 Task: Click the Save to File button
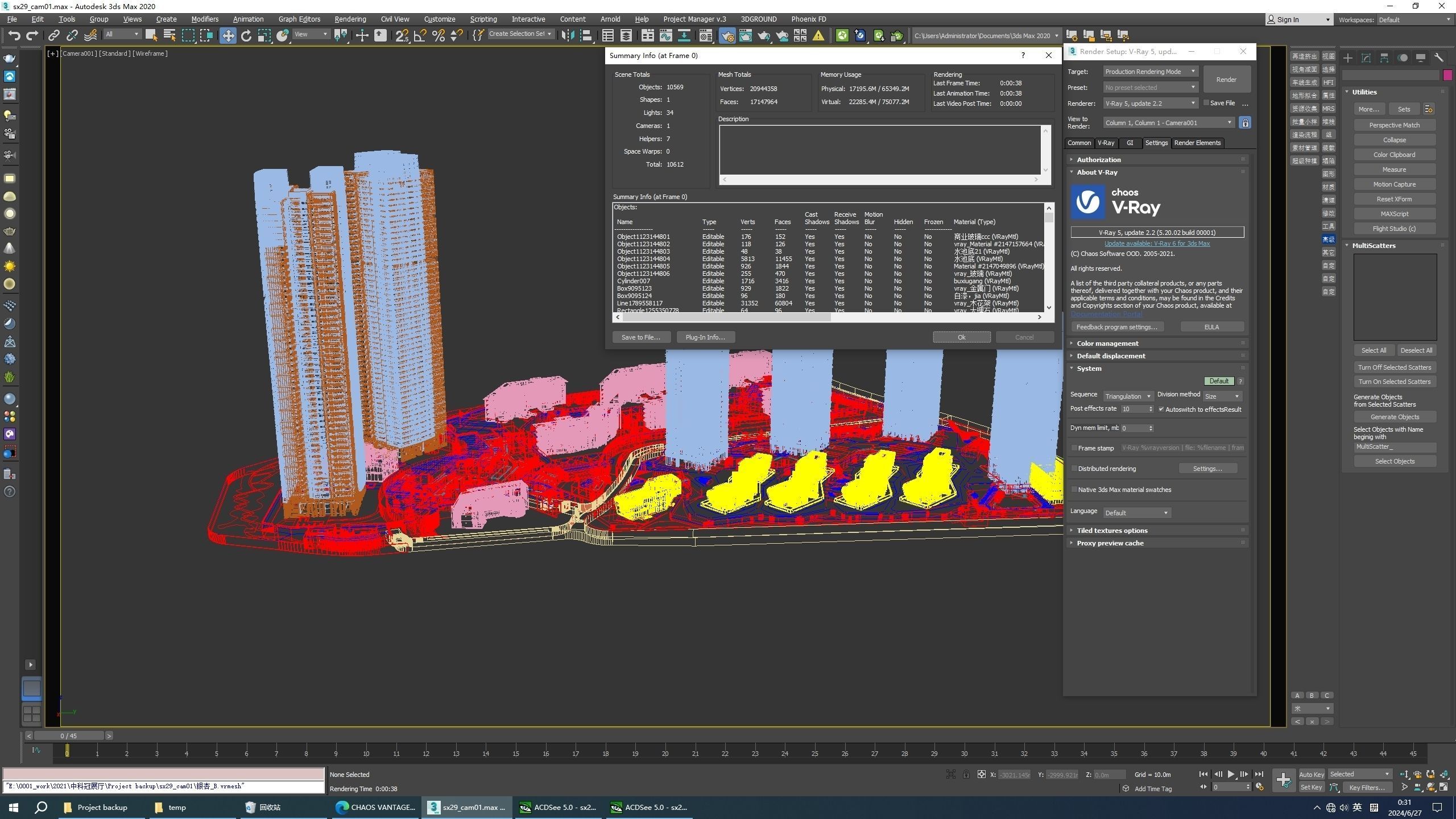pos(641,337)
